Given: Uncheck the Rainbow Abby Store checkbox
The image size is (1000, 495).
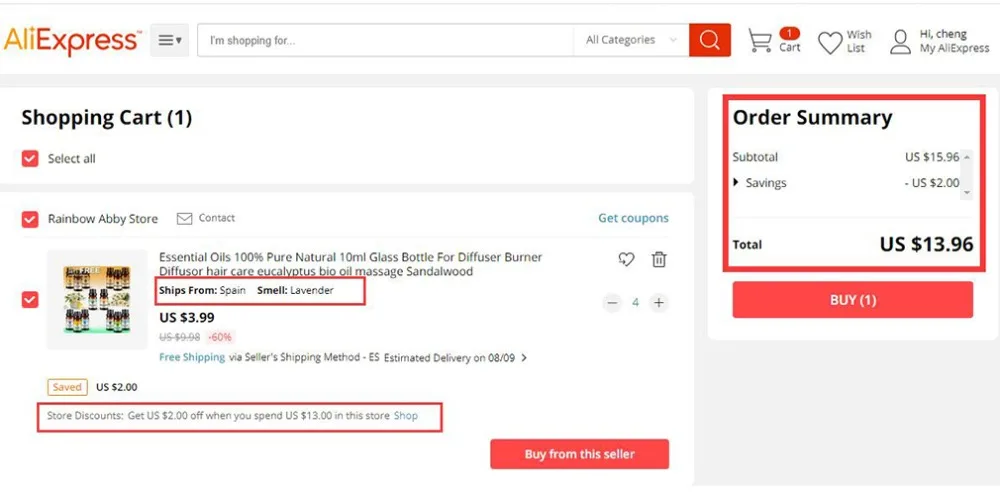Looking at the screenshot, I should (30, 219).
